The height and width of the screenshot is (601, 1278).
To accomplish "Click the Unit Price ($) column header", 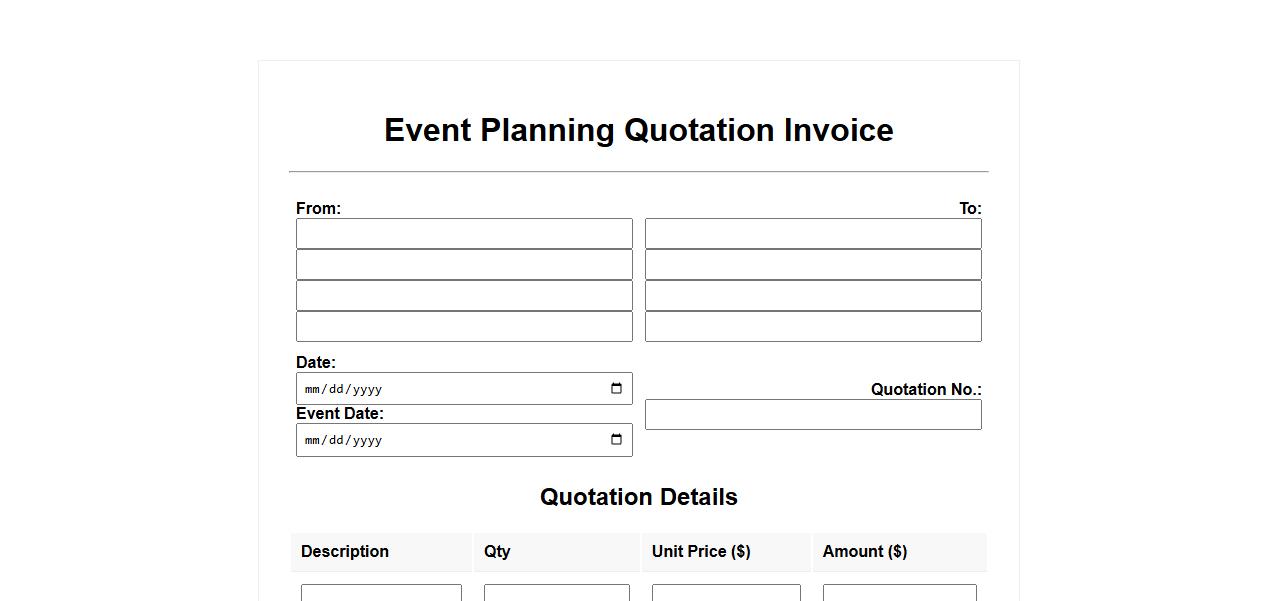I will click(x=701, y=552).
